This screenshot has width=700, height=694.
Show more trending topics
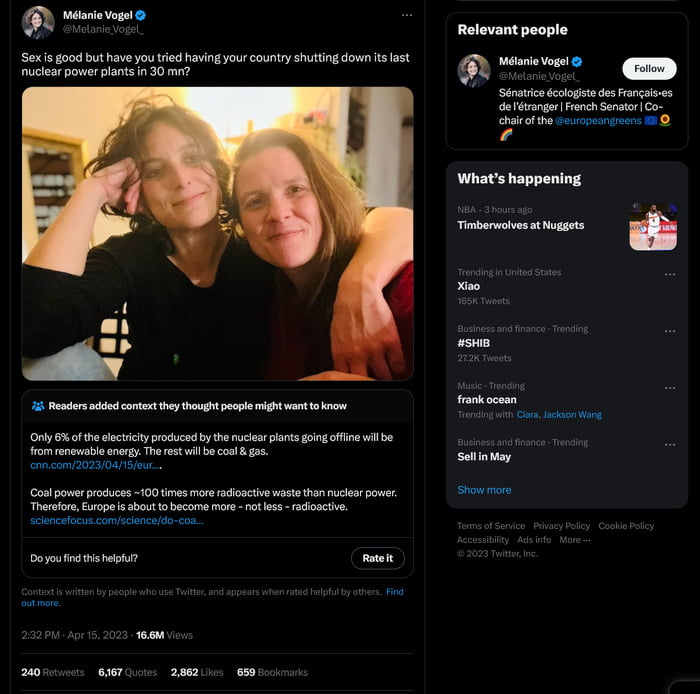pyautogui.click(x=484, y=490)
